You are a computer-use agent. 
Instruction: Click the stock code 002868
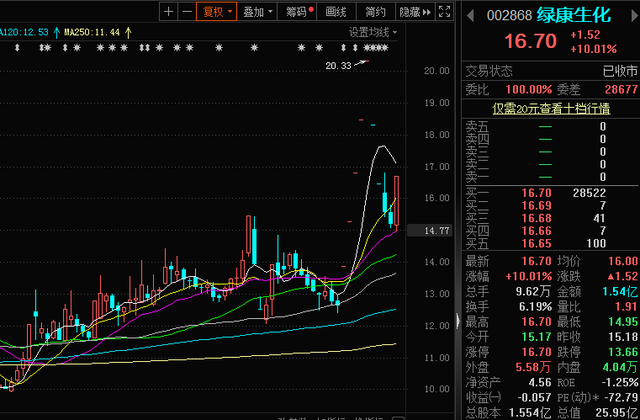(508, 16)
